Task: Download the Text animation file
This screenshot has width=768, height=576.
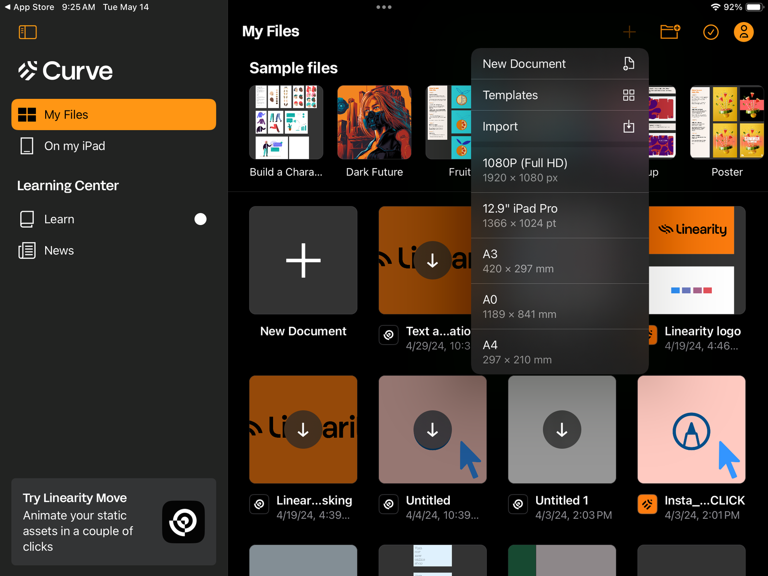Action: click(432, 260)
